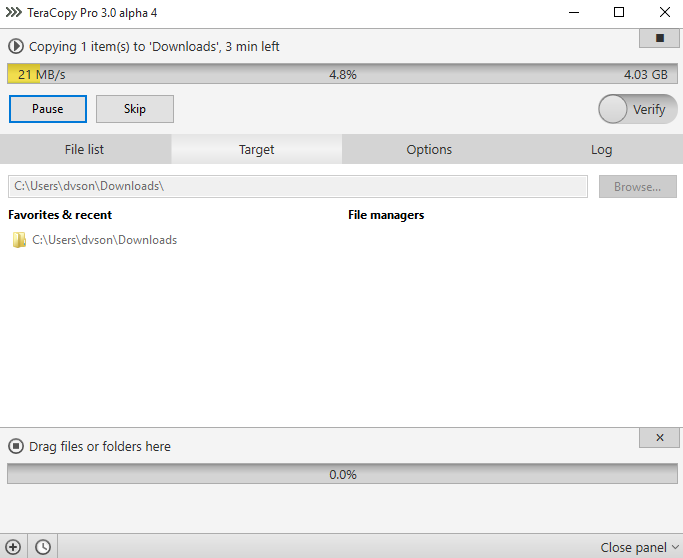
Task: Maximize the TeraCopy window
Action: (619, 12)
